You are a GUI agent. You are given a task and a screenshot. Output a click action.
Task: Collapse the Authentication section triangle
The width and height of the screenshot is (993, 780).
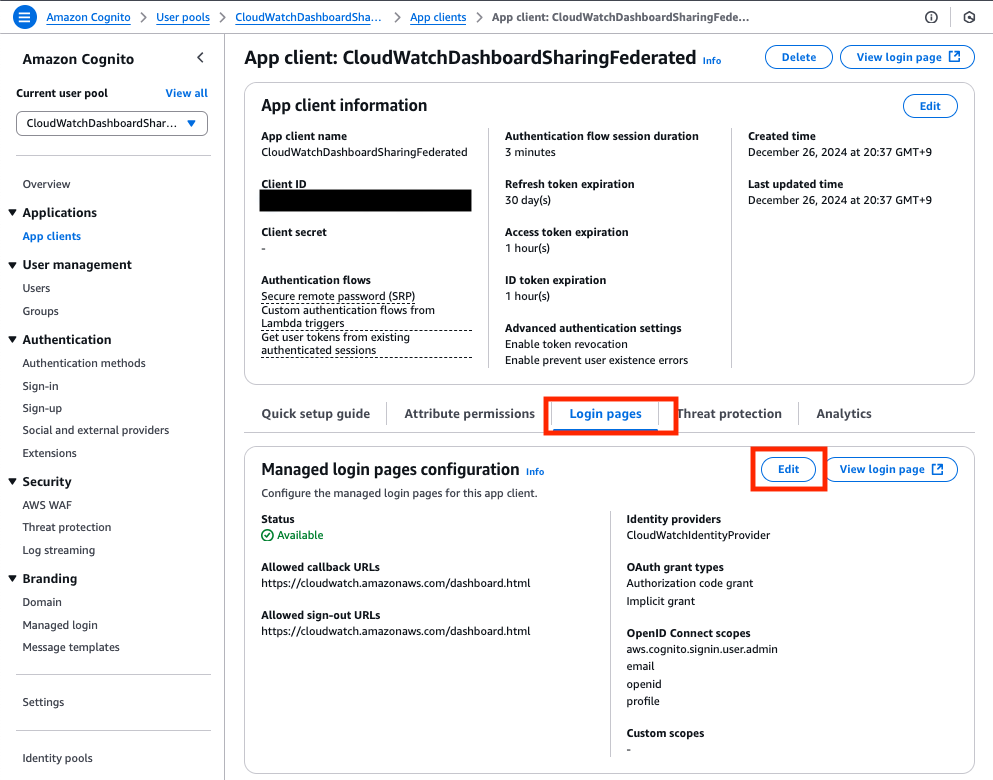(x=12, y=339)
